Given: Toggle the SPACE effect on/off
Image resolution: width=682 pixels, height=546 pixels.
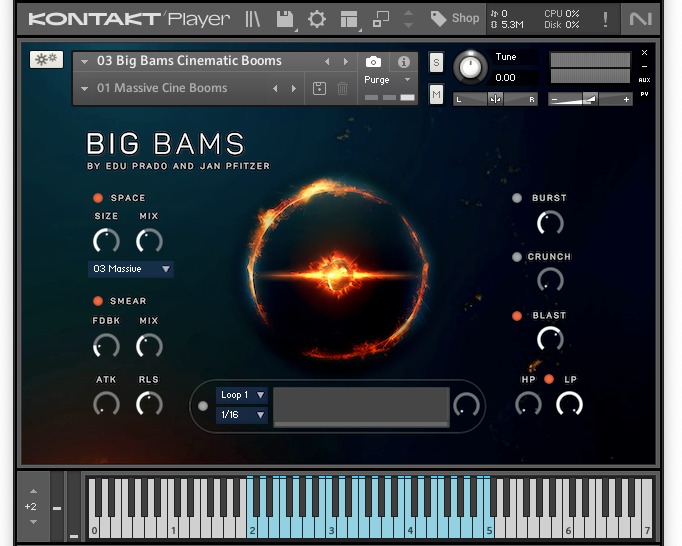Looking at the screenshot, I should (x=98, y=198).
